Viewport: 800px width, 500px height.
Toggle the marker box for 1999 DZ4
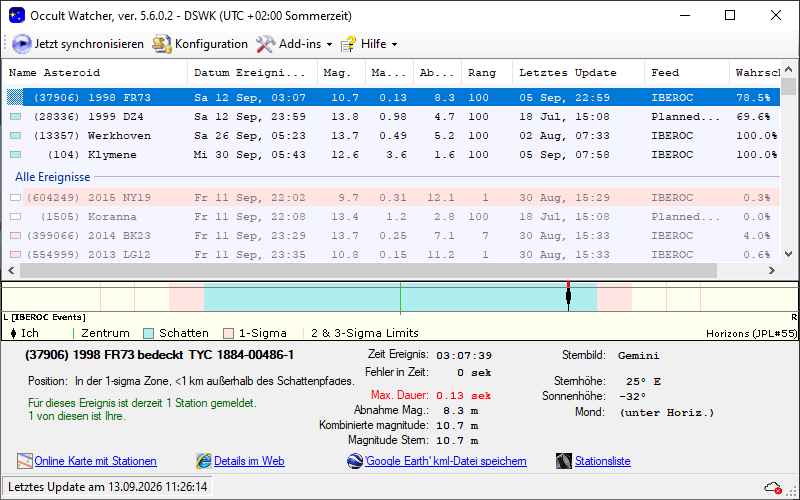[x=15, y=117]
